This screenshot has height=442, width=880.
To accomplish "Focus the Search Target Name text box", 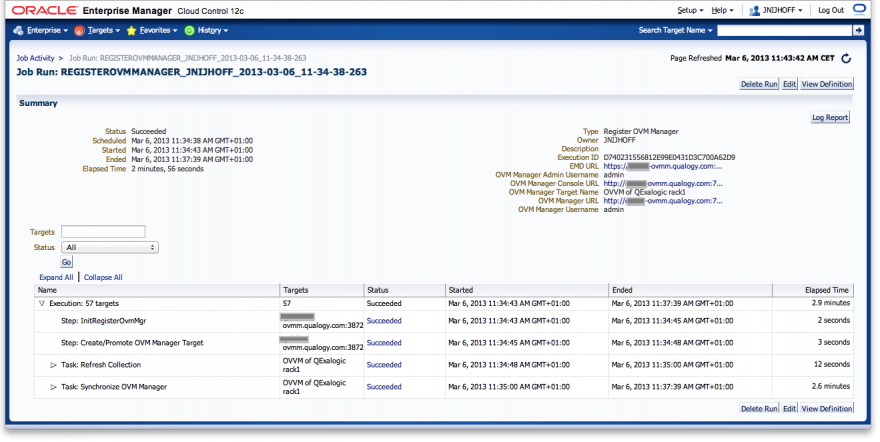I will tap(785, 30).
